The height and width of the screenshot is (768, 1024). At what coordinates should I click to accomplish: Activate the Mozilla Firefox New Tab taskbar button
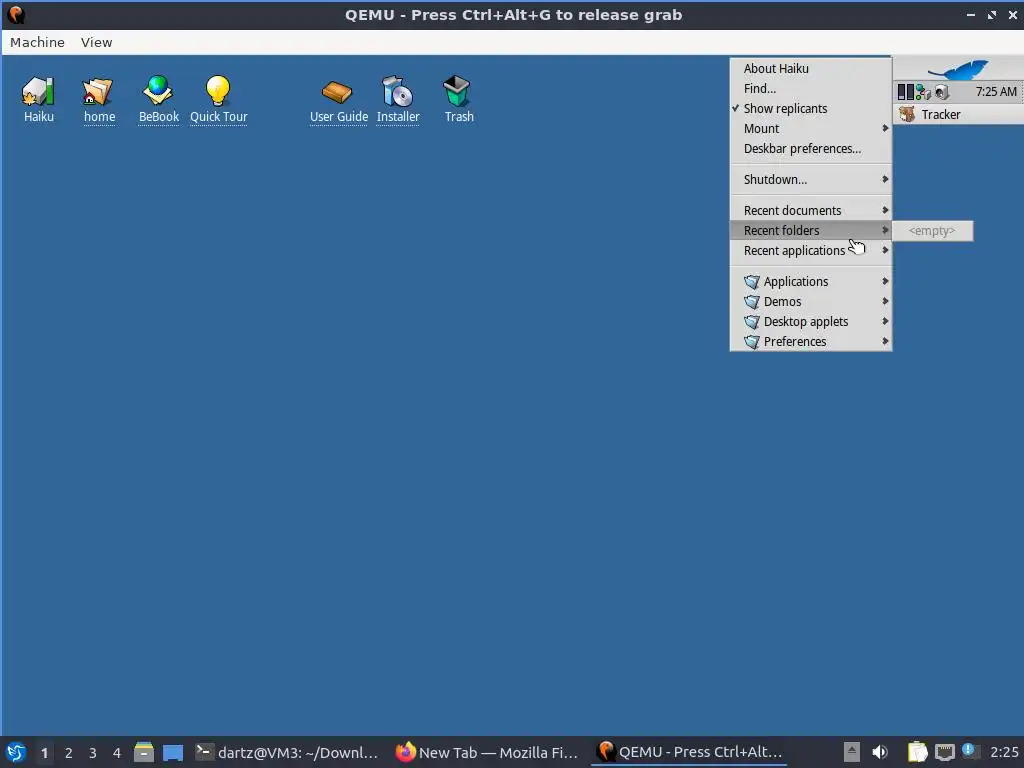(487, 752)
